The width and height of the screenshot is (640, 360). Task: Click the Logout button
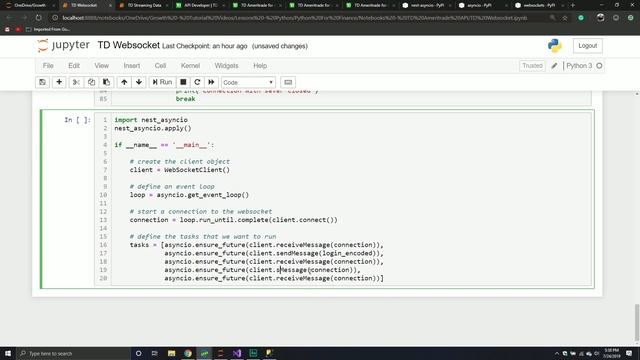(587, 46)
